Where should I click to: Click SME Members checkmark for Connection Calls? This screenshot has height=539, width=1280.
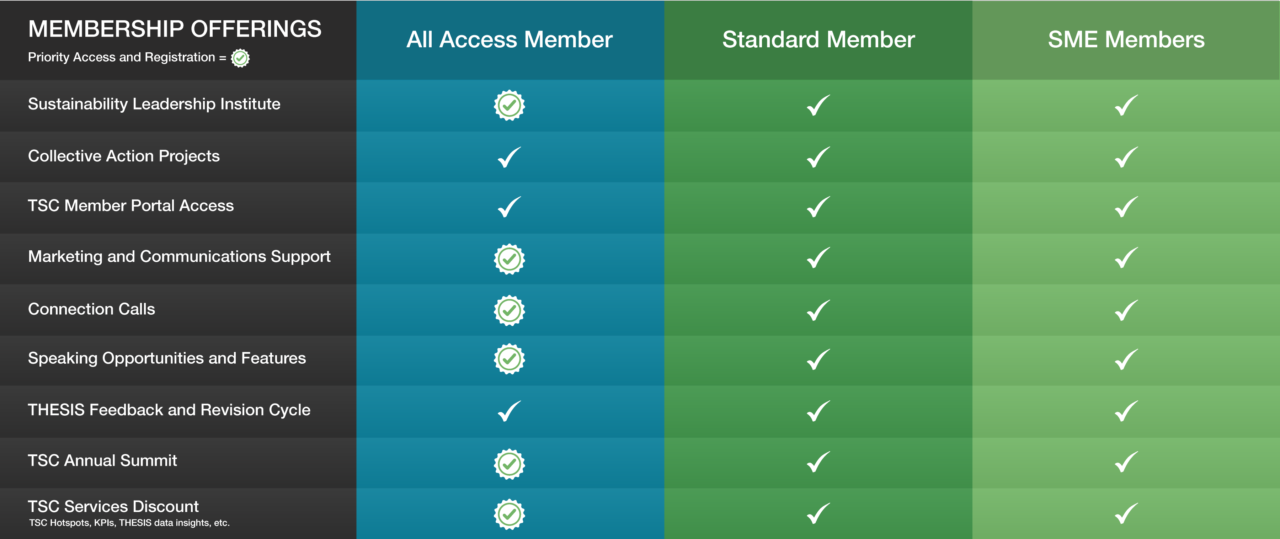pos(1126,310)
